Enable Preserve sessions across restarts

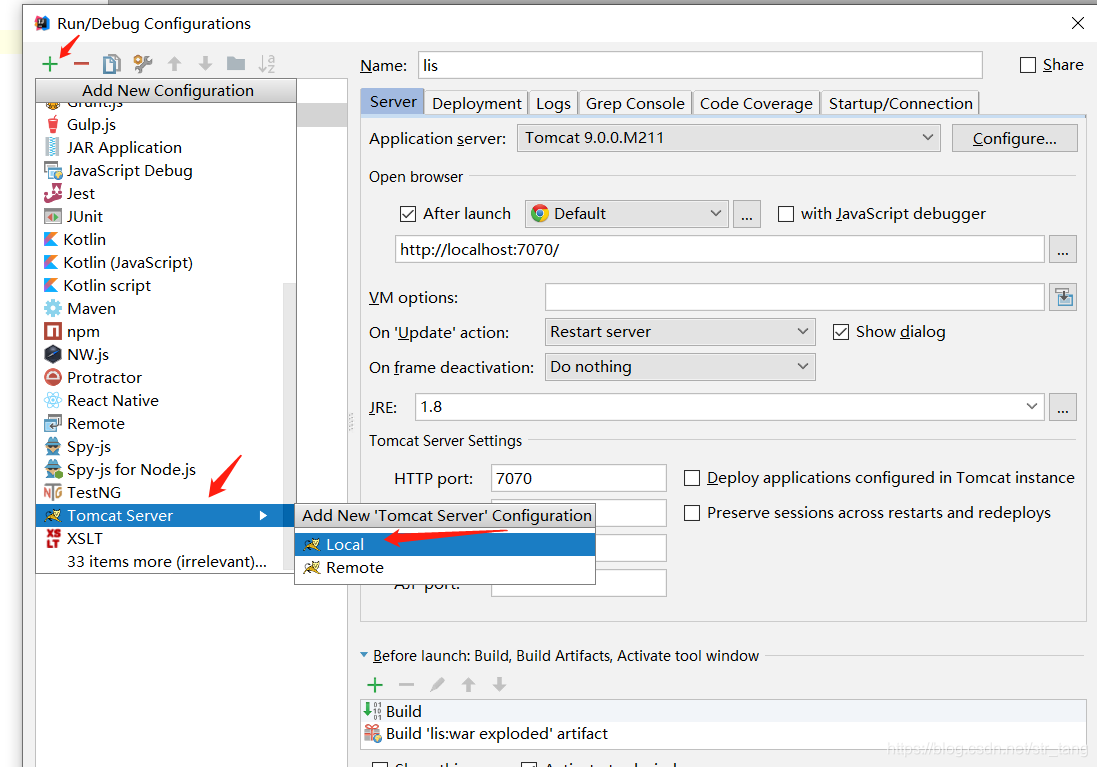[x=692, y=513]
